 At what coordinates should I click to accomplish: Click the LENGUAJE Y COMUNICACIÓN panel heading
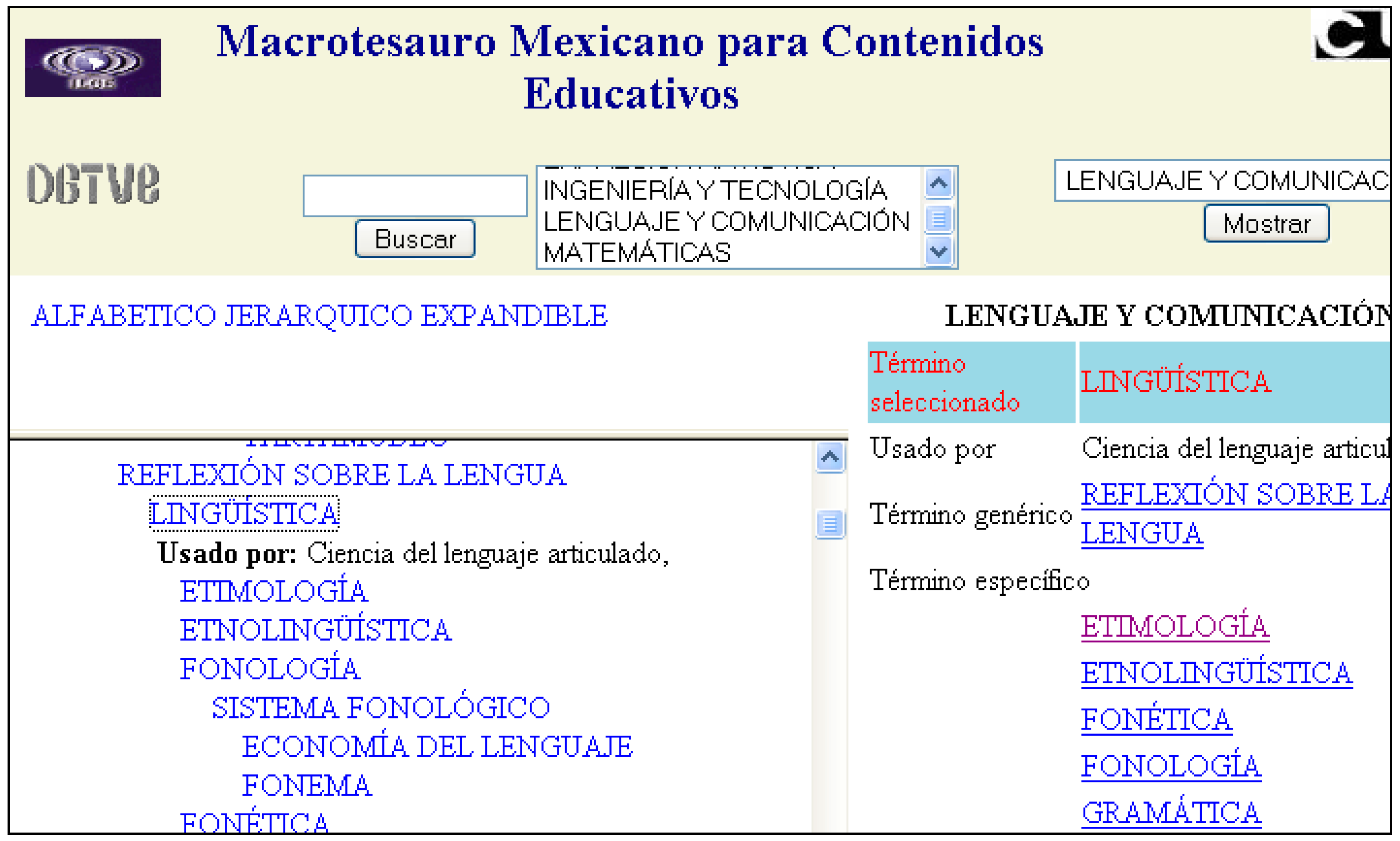[x=1168, y=315]
